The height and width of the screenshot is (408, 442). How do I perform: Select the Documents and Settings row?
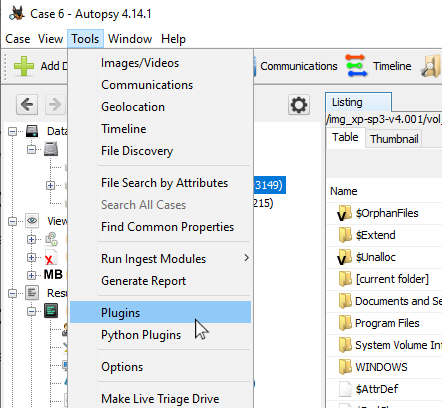tap(384, 301)
